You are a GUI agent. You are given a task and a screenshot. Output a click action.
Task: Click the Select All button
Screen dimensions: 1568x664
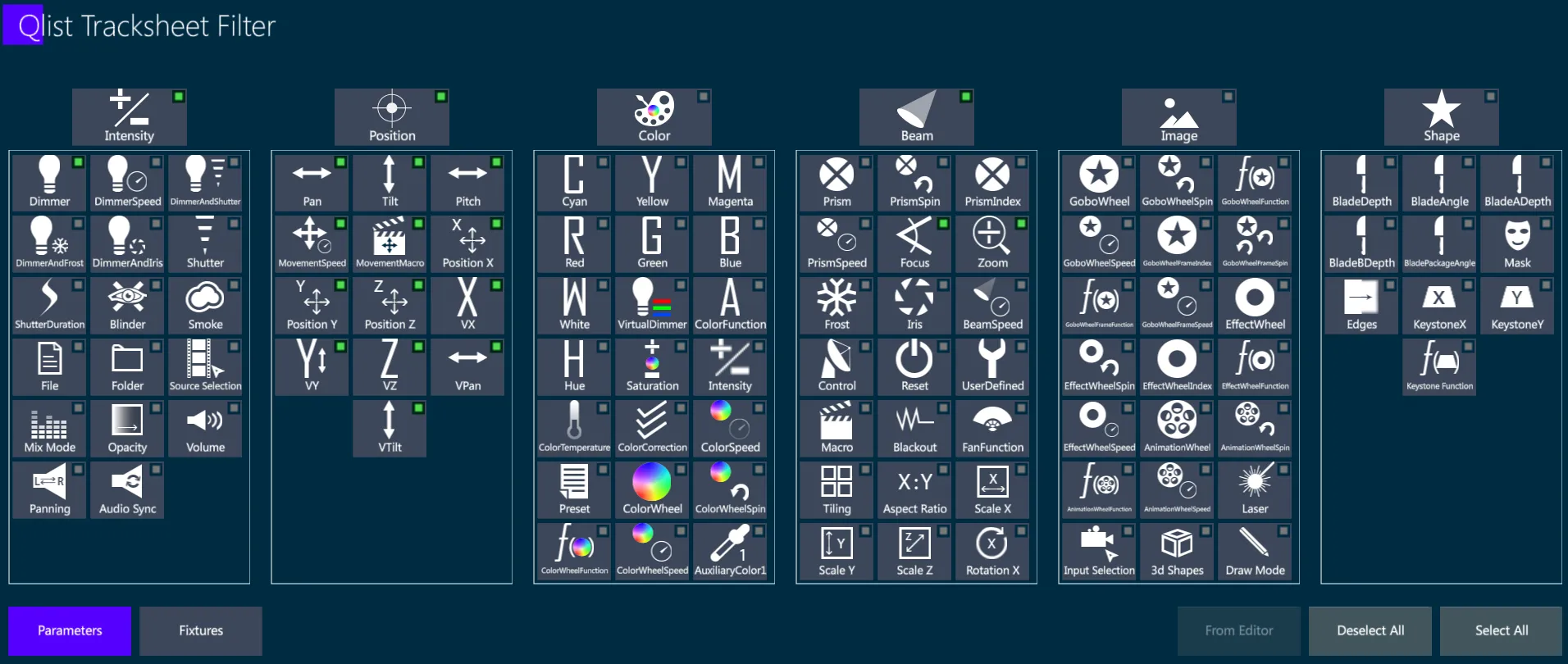[x=1502, y=630]
